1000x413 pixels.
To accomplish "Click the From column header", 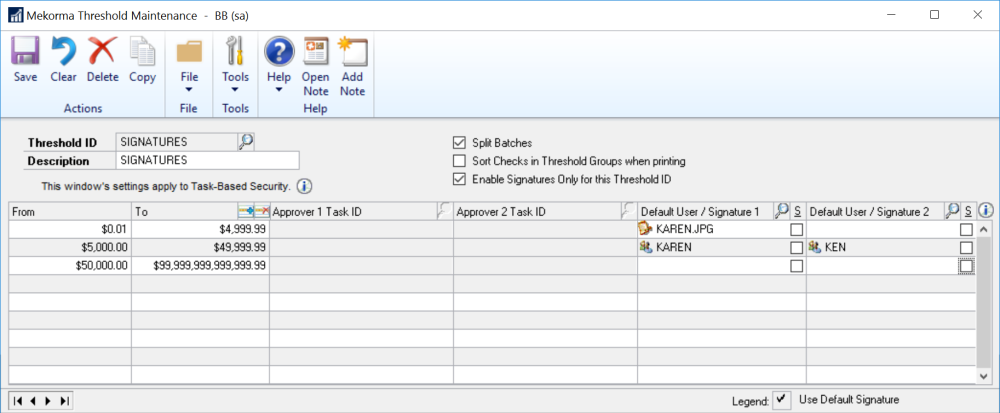I will click(x=70, y=211).
